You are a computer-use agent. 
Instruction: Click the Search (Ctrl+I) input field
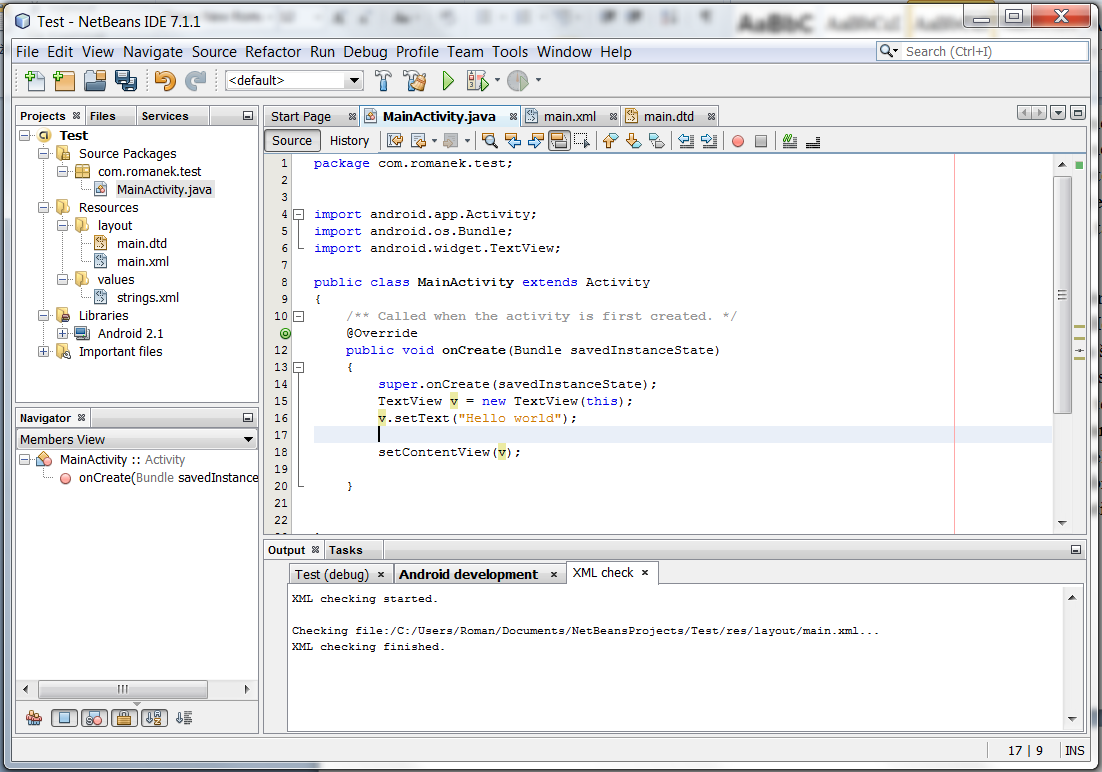(x=996, y=51)
